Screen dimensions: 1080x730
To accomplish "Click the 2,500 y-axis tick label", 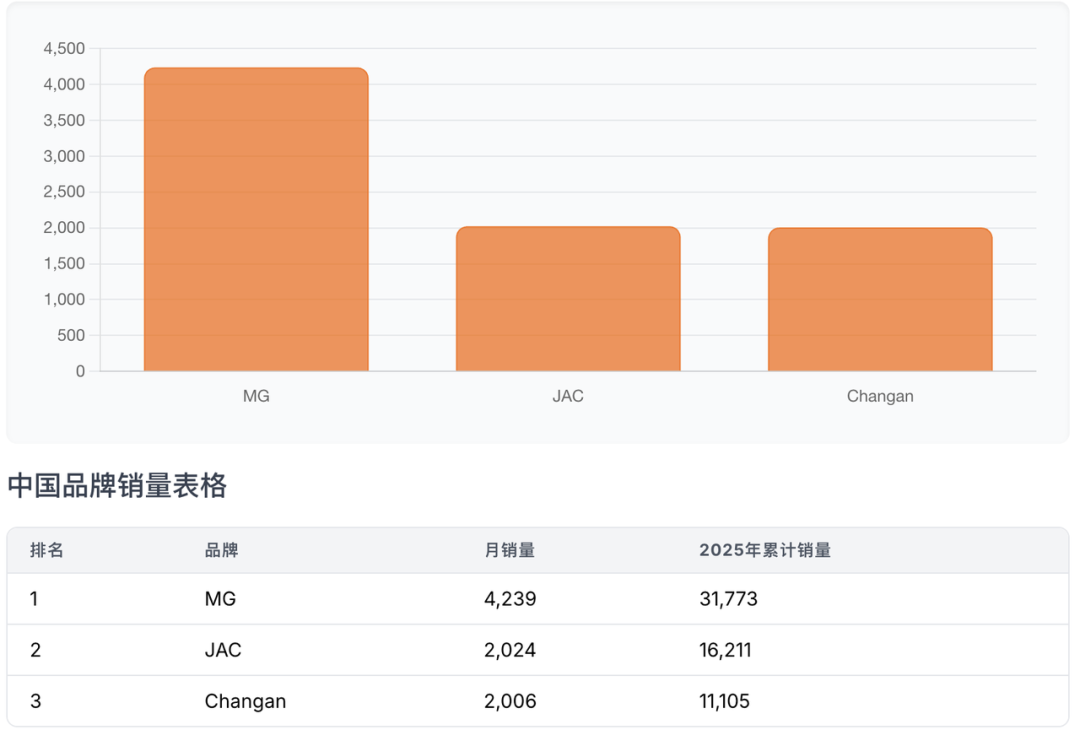I will click(x=64, y=192).
